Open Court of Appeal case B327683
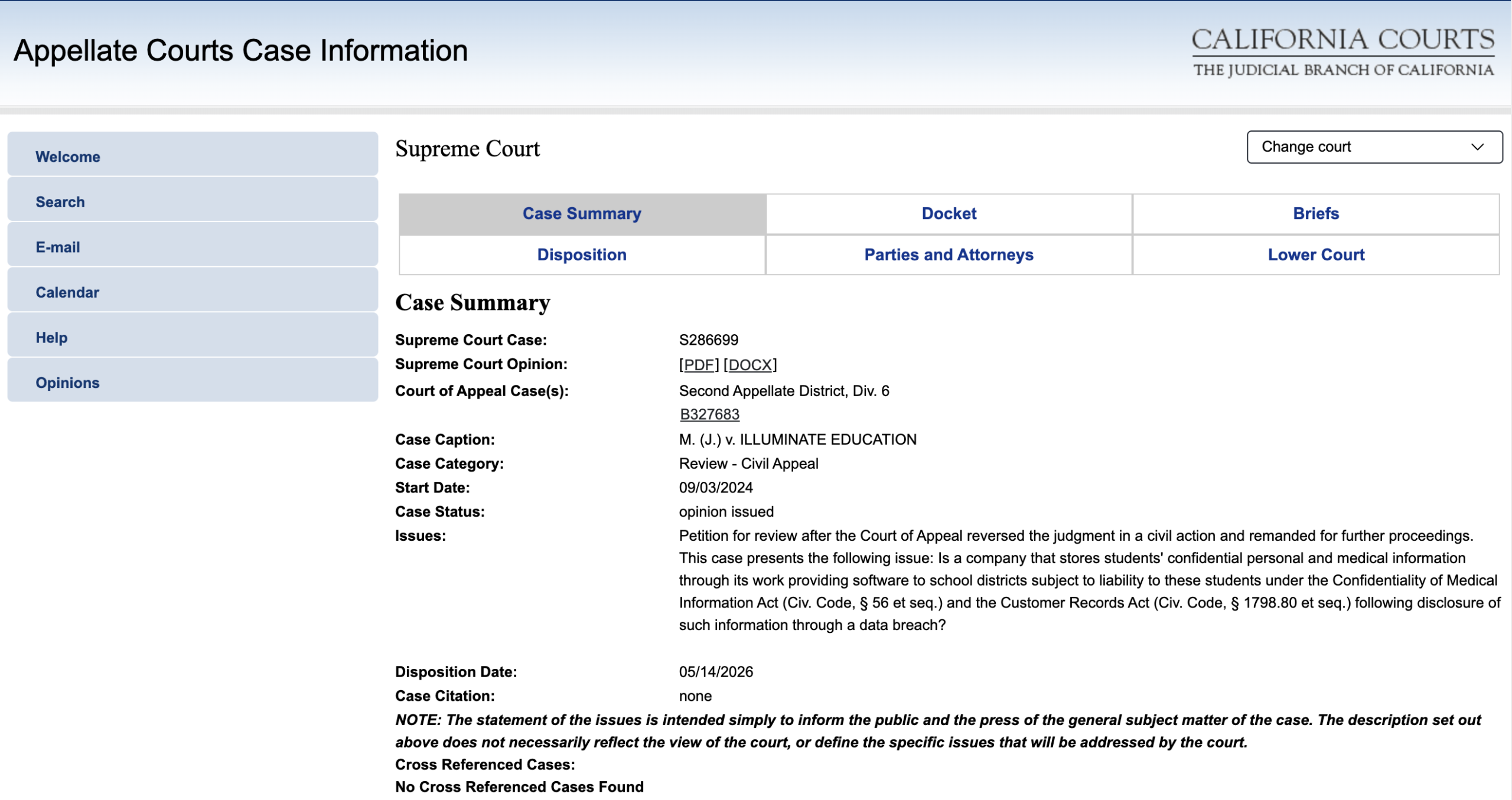 [709, 414]
